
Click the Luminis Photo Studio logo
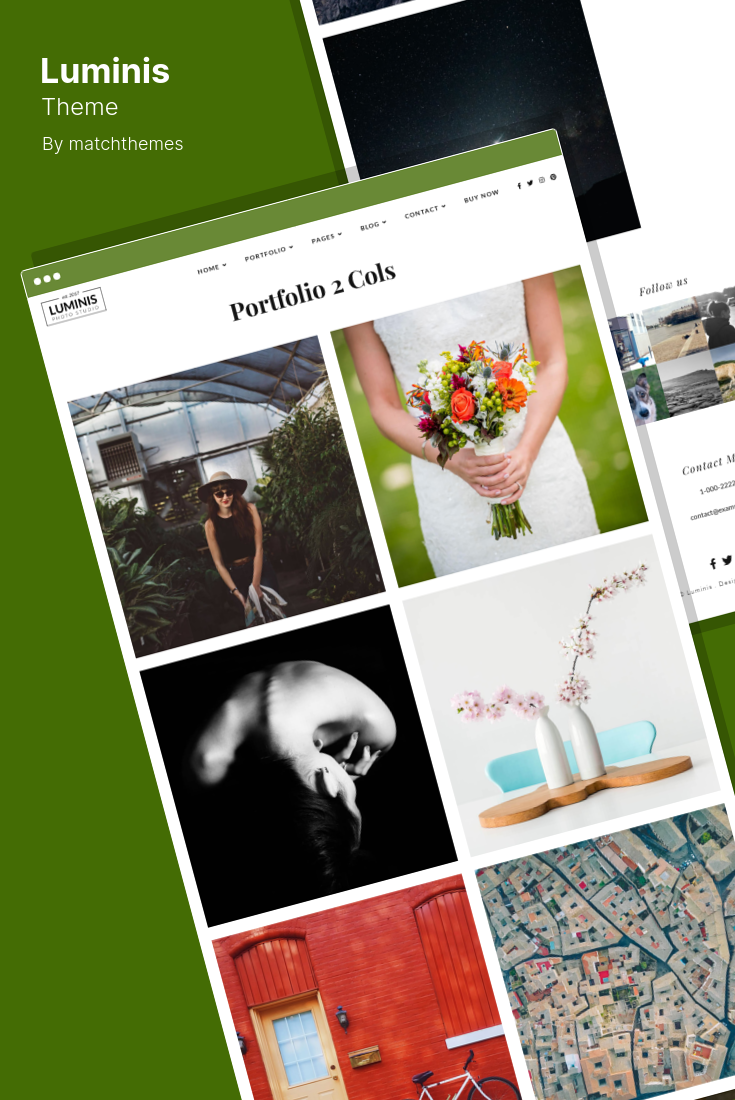(x=74, y=306)
